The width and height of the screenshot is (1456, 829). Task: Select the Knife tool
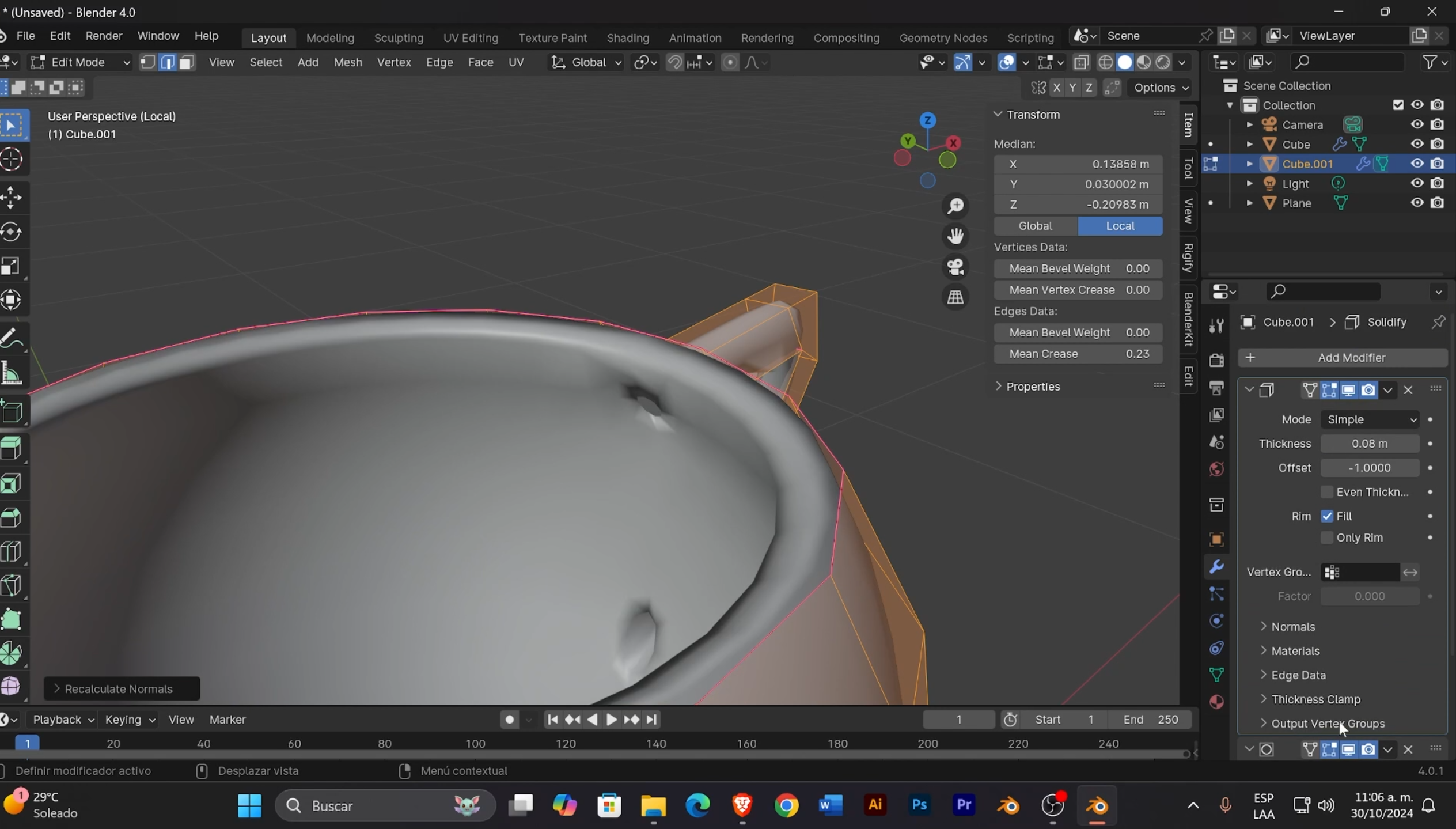pos(12,585)
